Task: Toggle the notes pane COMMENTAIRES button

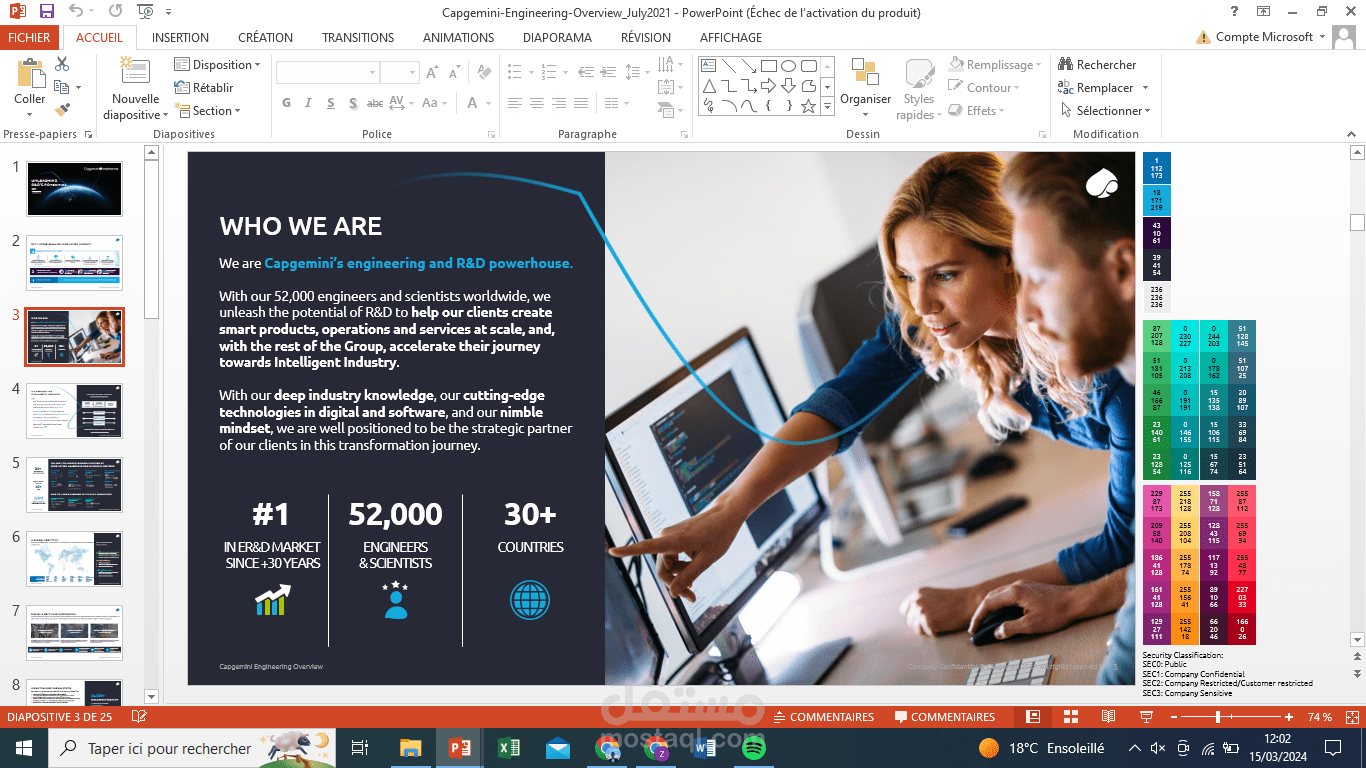Action: pyautogui.click(x=824, y=717)
